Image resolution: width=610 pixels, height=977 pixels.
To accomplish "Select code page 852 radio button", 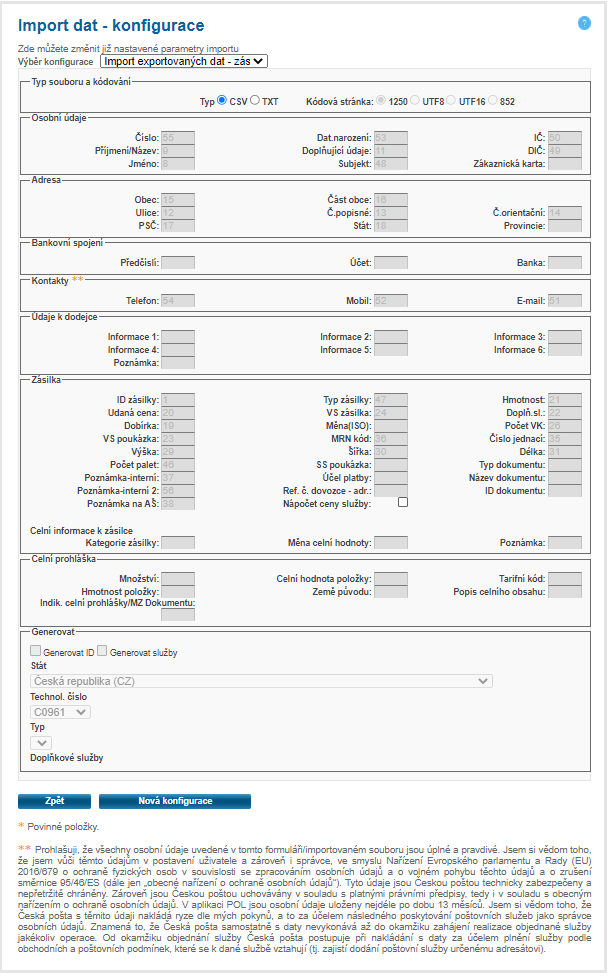I will click(x=492, y=101).
